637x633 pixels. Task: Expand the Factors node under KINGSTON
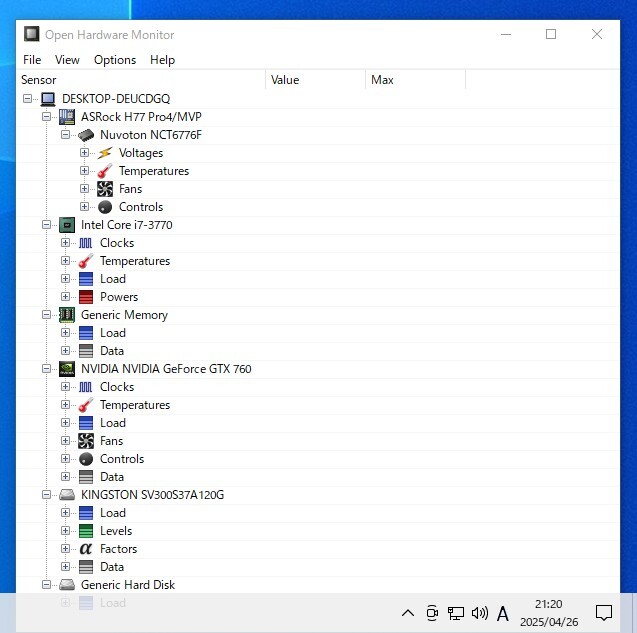tap(65, 548)
